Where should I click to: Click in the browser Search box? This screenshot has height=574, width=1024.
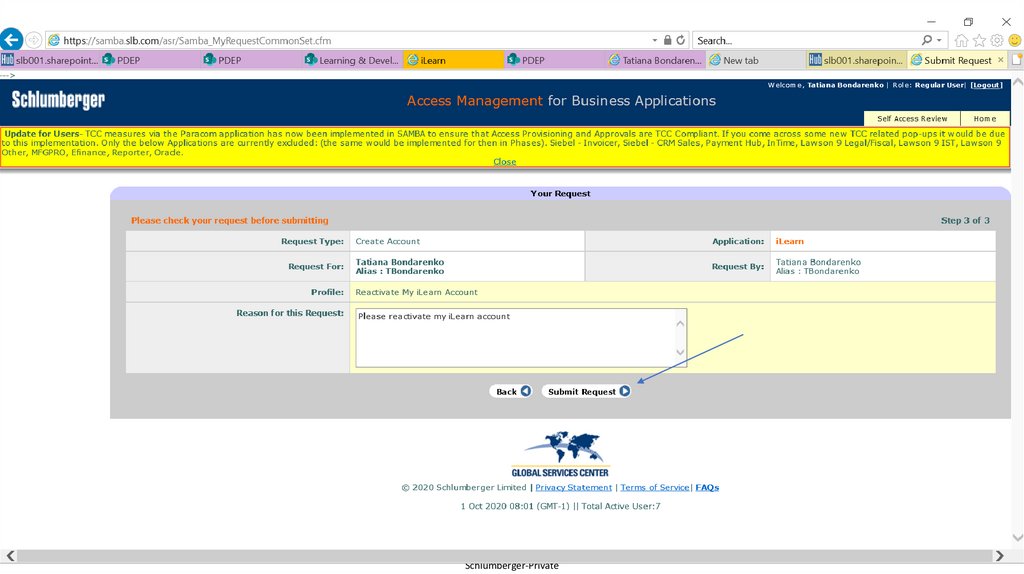(x=807, y=40)
